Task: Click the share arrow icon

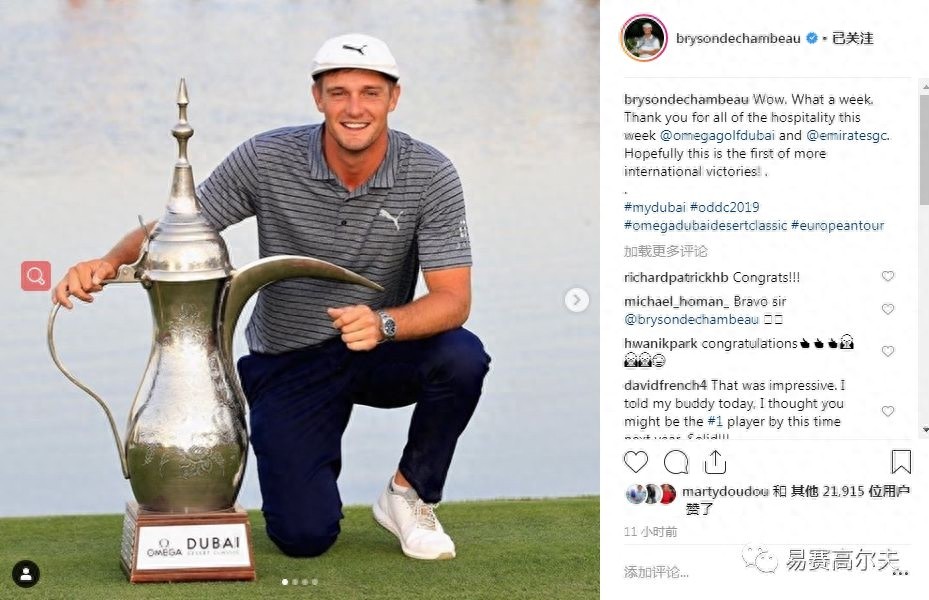Action: 715,462
